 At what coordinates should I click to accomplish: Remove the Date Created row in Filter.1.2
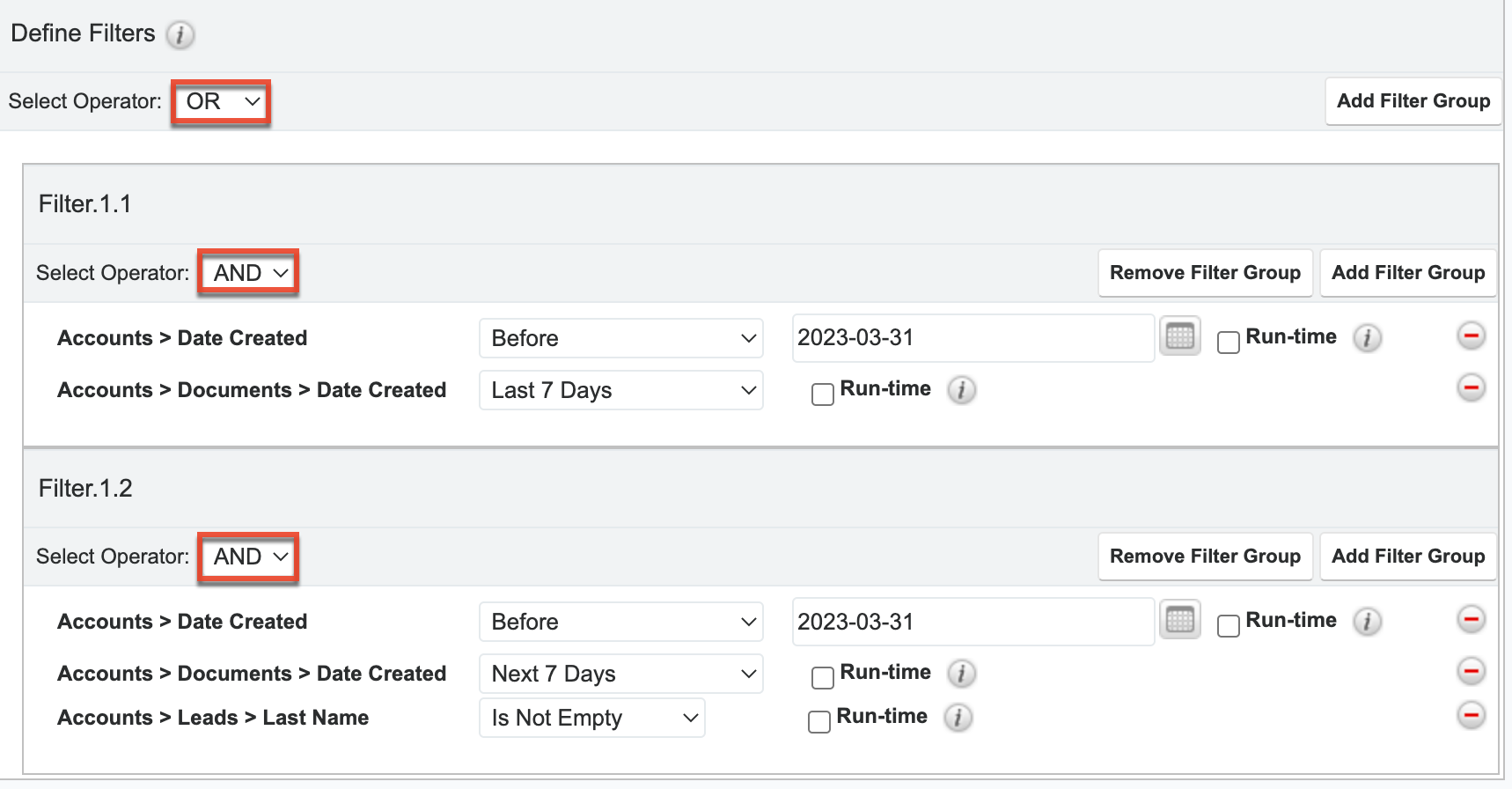click(x=1471, y=619)
